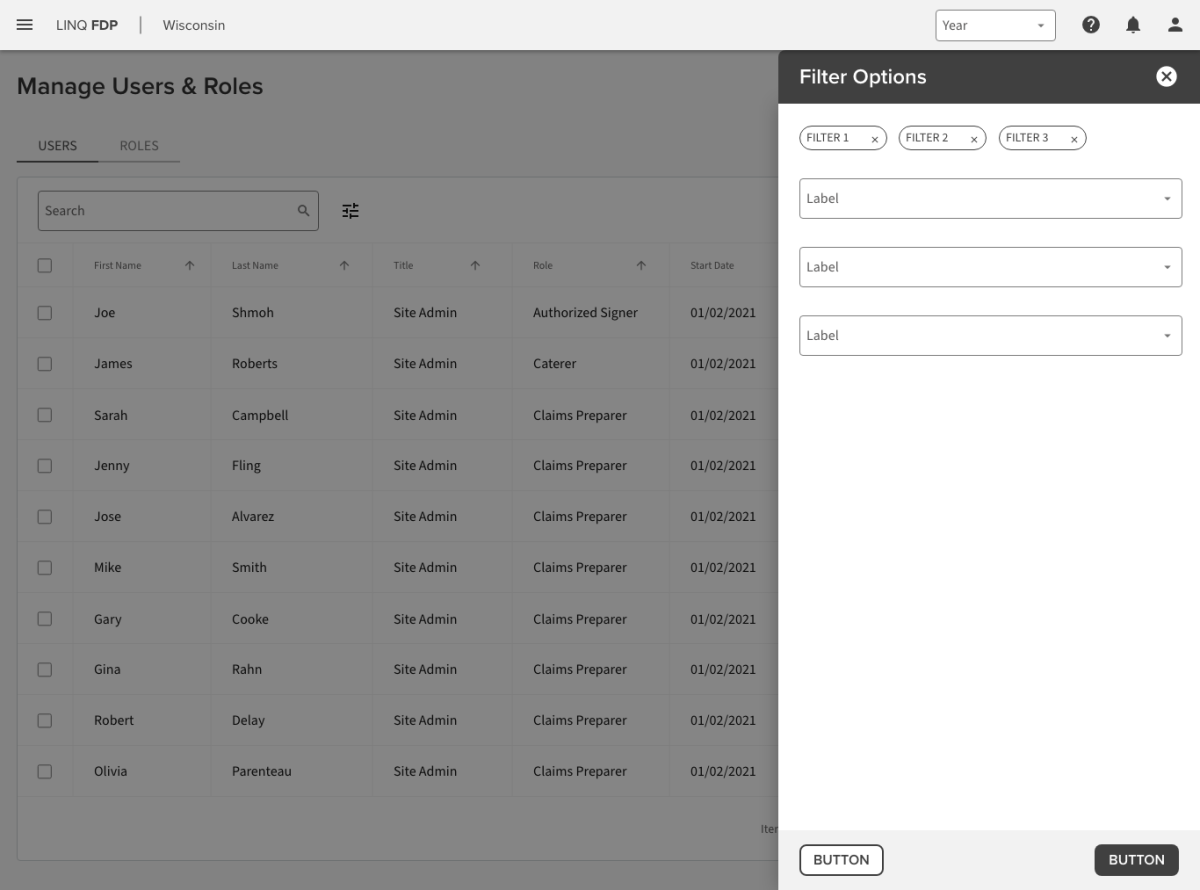Image resolution: width=1200 pixels, height=890 pixels.
Task: Click the outlined BUTTON in panel footer
Action: (x=841, y=860)
